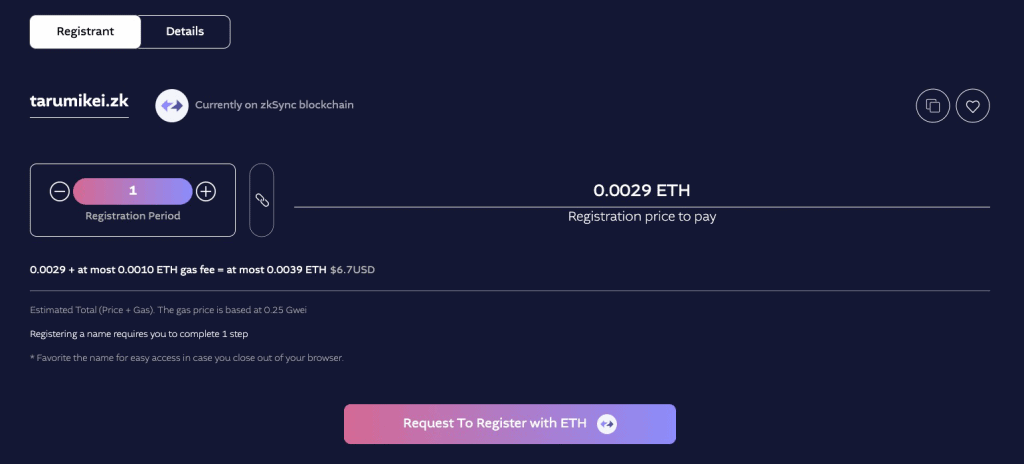1024x464 pixels.
Task: Click the zkSync icon inside the register button
Action: click(x=607, y=424)
